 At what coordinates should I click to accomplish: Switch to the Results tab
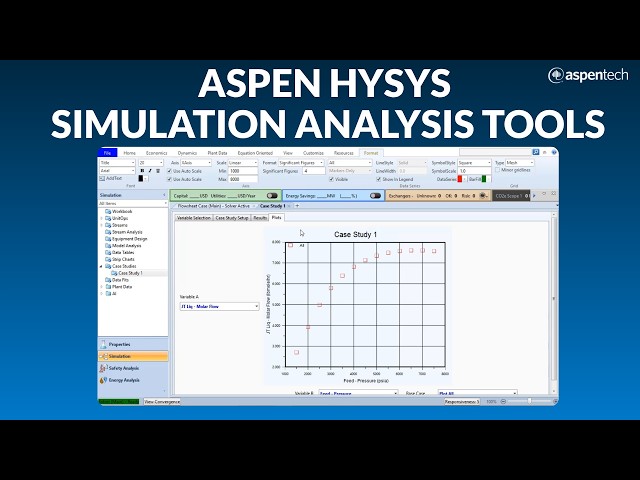tap(260, 218)
